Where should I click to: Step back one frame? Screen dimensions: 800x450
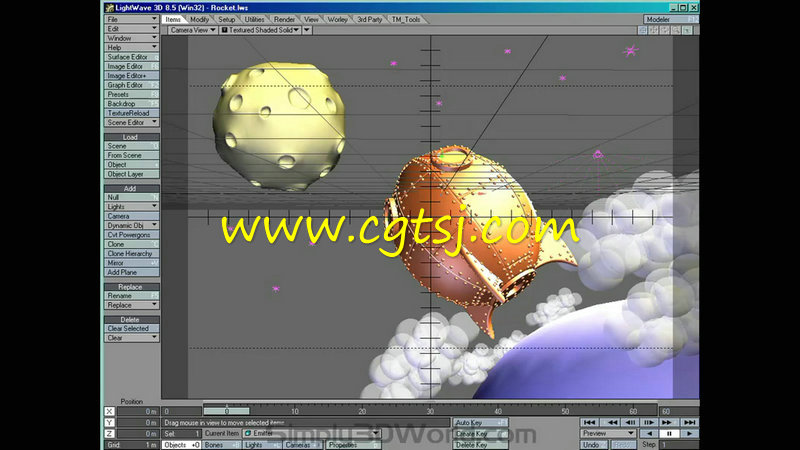pos(631,422)
